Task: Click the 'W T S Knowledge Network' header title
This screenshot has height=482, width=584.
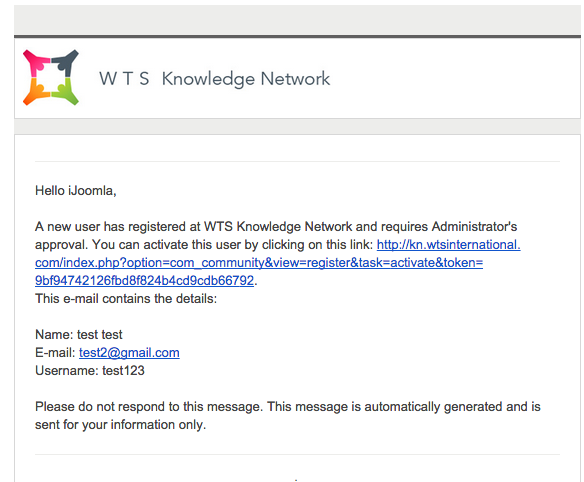Action: coord(215,79)
